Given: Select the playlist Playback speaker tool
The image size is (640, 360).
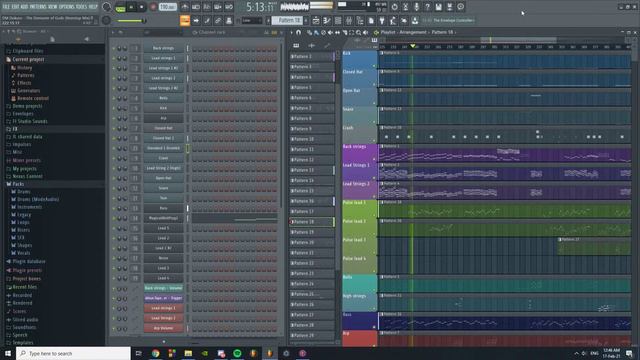Looking at the screenshot, I should click(x=365, y=32).
